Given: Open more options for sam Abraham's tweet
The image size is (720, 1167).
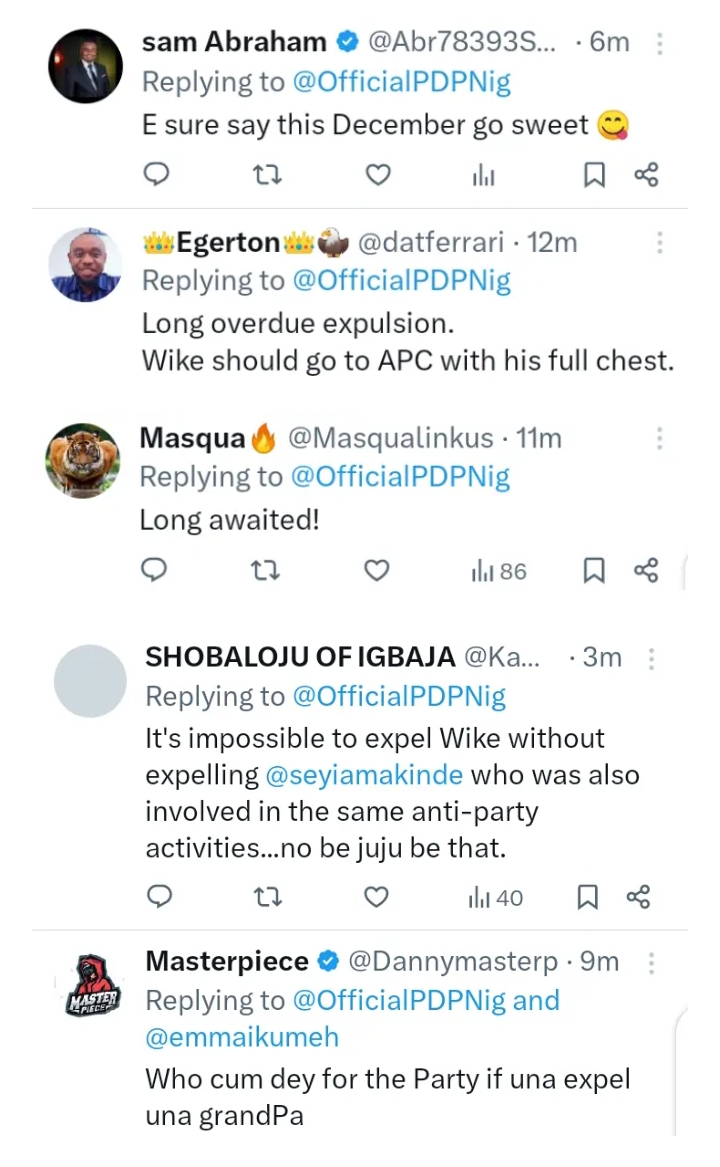Looking at the screenshot, I should [659, 42].
